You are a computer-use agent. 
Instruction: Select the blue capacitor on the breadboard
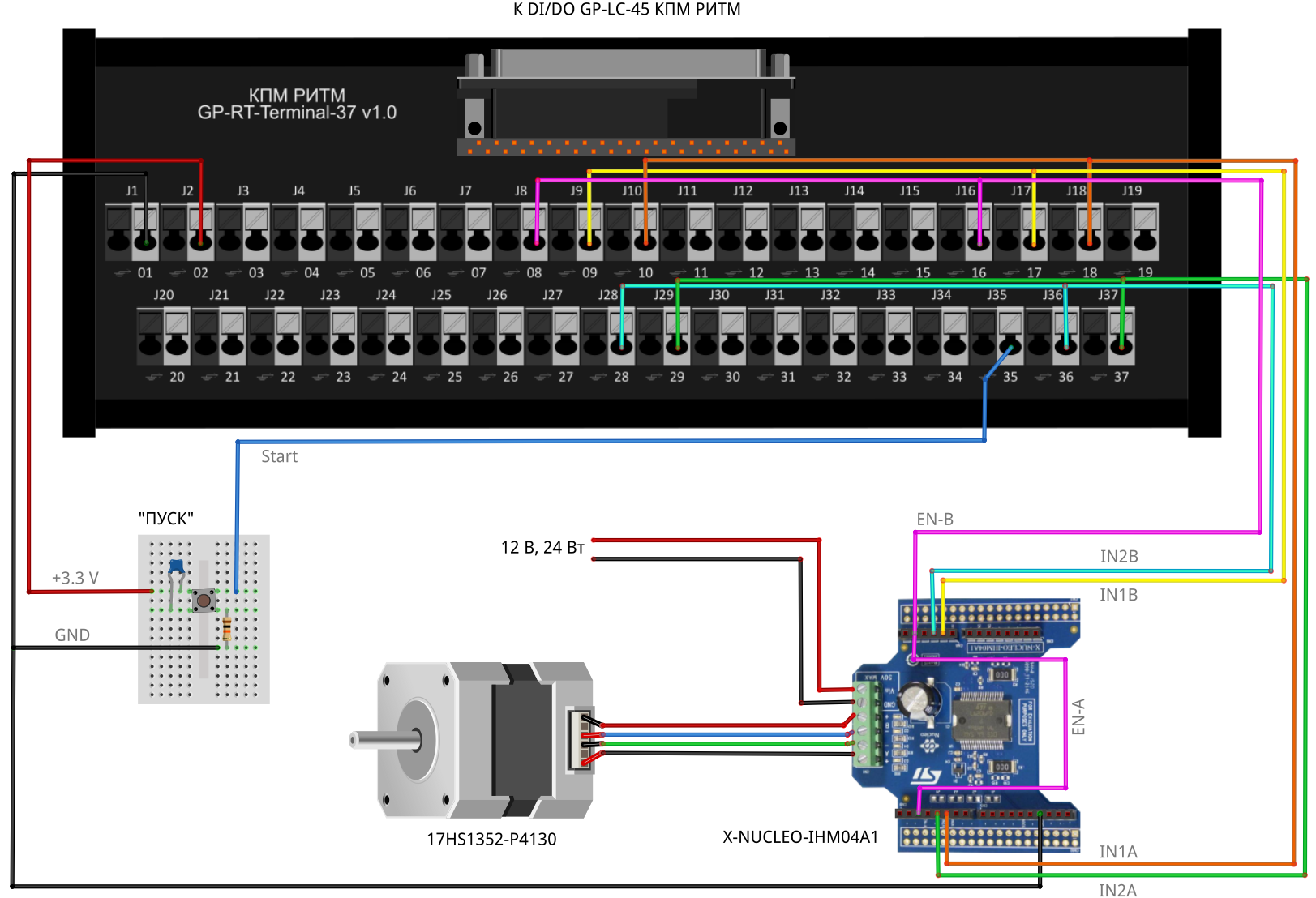point(176,567)
